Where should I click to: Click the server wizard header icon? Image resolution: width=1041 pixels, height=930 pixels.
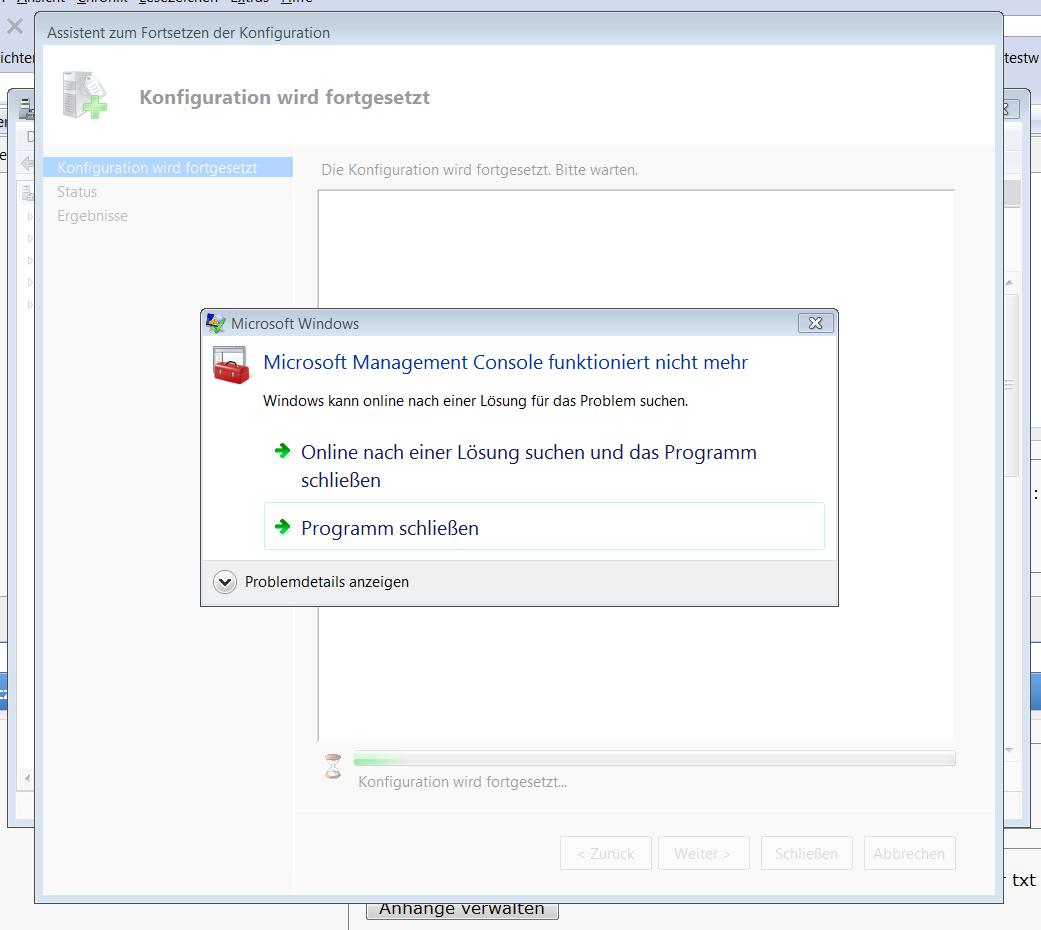click(x=84, y=96)
